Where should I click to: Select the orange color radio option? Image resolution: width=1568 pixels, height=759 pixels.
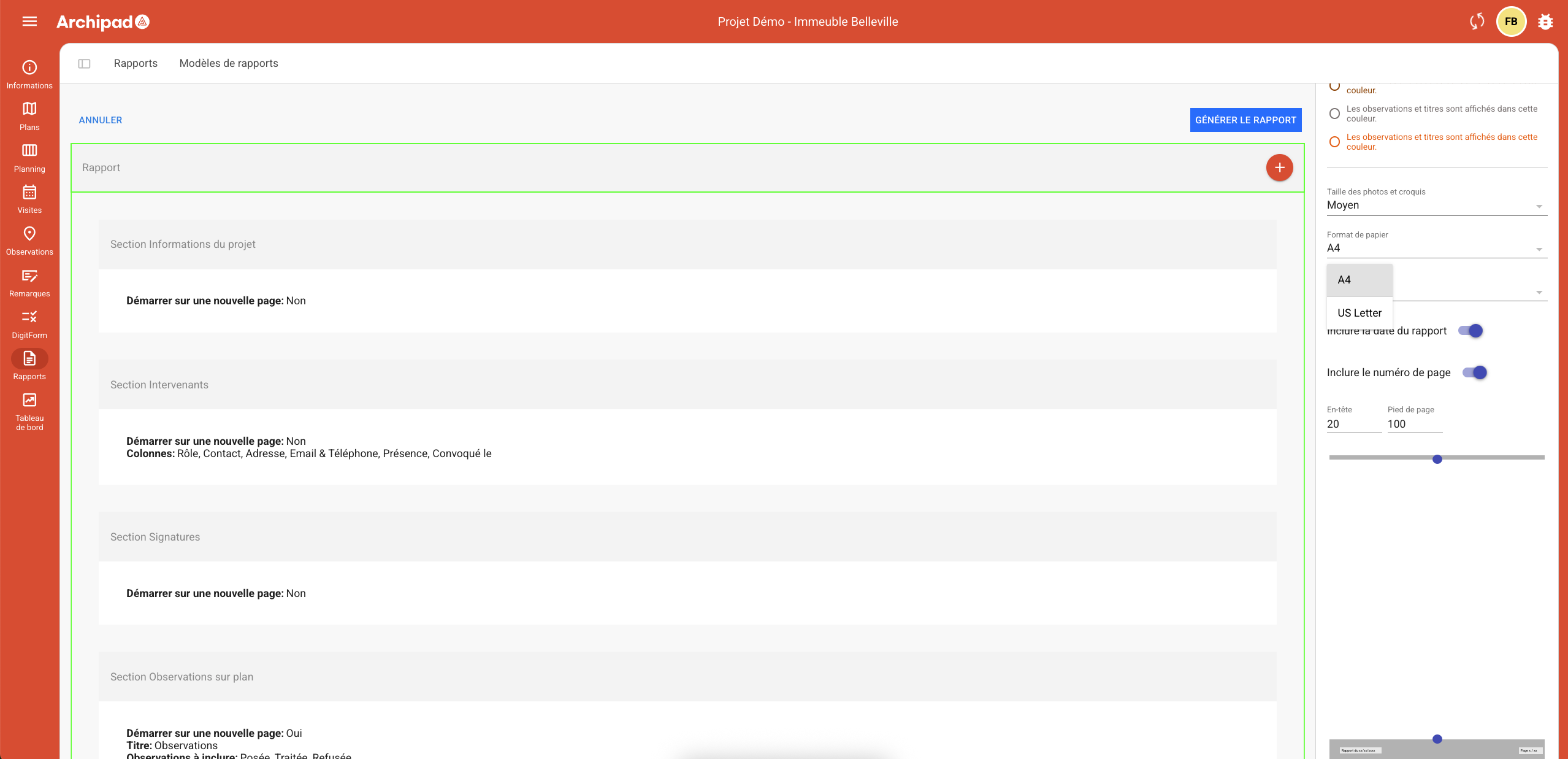pos(1334,142)
